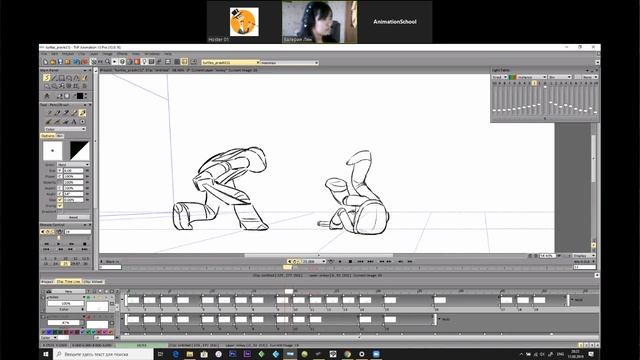Uncheck the first yellow checked box in tool panel
The image size is (640, 360).
[x=60, y=200]
